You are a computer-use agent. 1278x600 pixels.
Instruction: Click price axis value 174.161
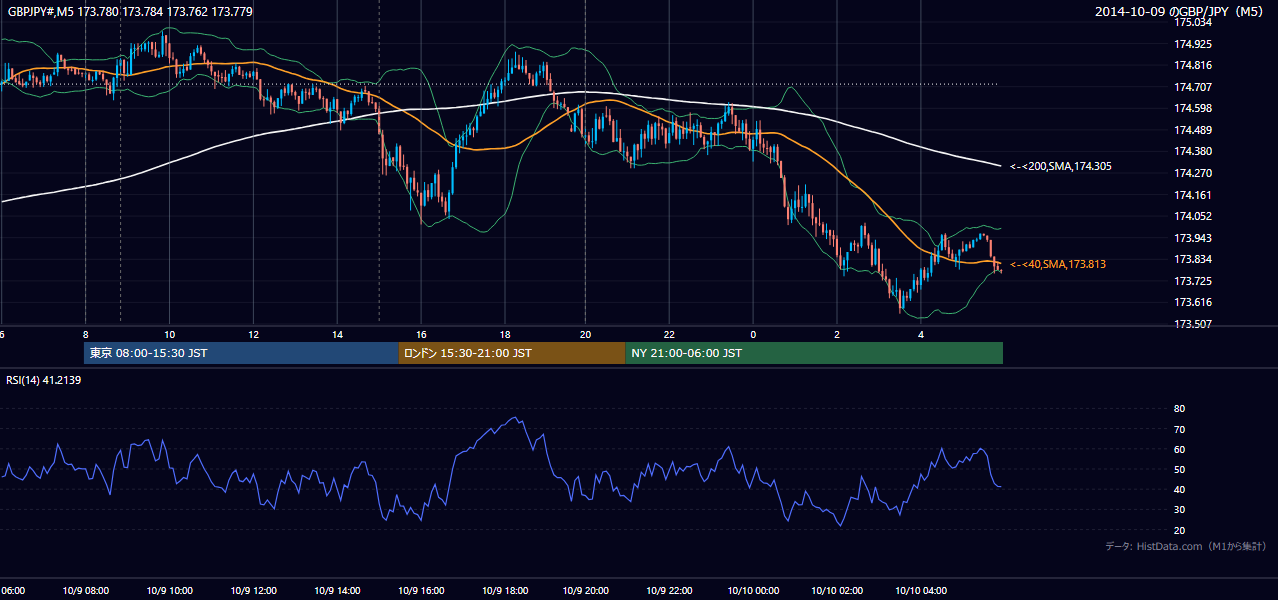tap(1192, 195)
